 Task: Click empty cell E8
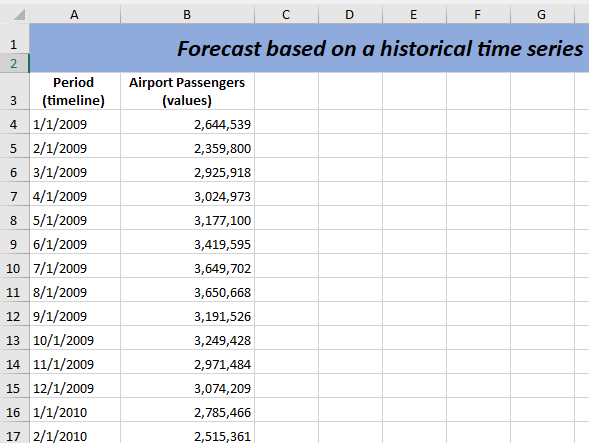414,218
